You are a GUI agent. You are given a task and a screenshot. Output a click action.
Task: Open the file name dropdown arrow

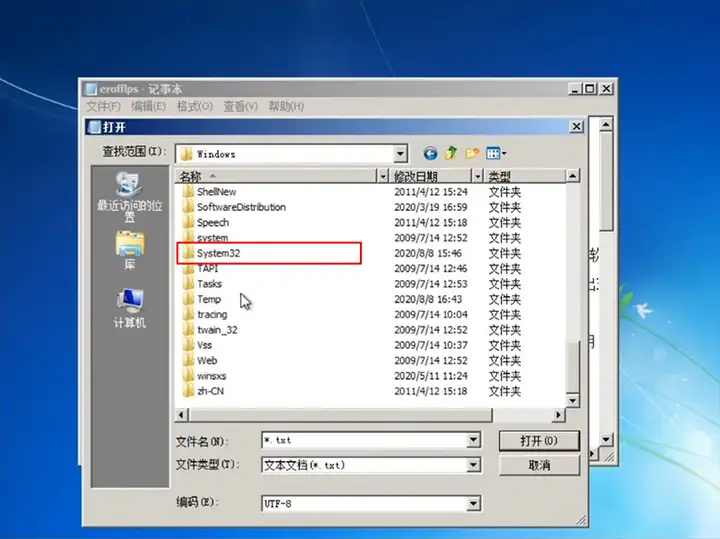click(473, 440)
